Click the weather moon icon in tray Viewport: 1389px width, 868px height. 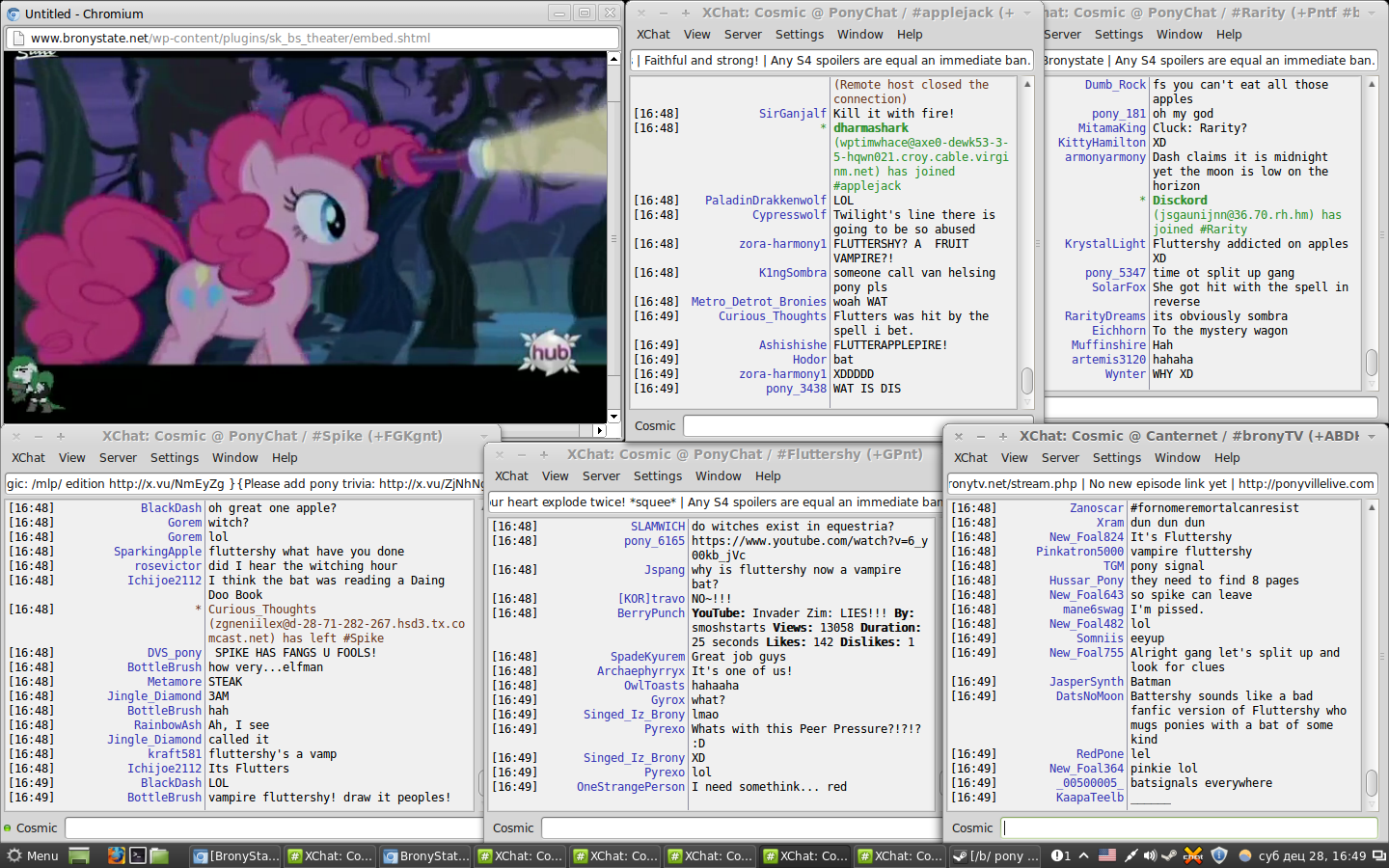point(1245,855)
